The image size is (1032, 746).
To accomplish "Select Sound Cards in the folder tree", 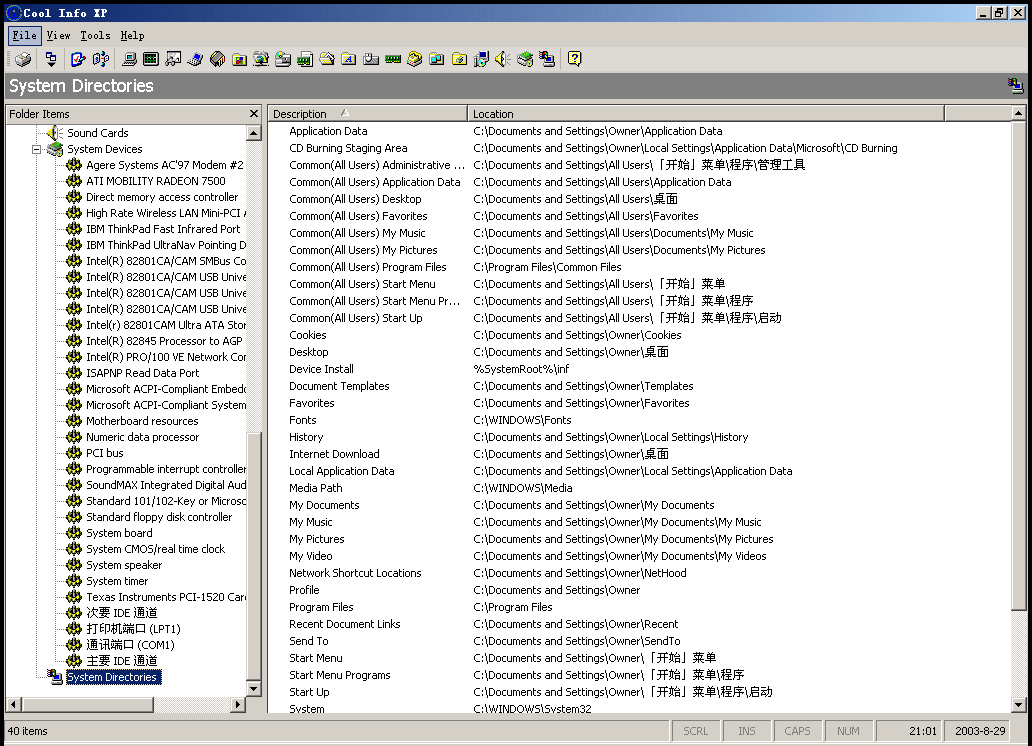I will point(97,133).
